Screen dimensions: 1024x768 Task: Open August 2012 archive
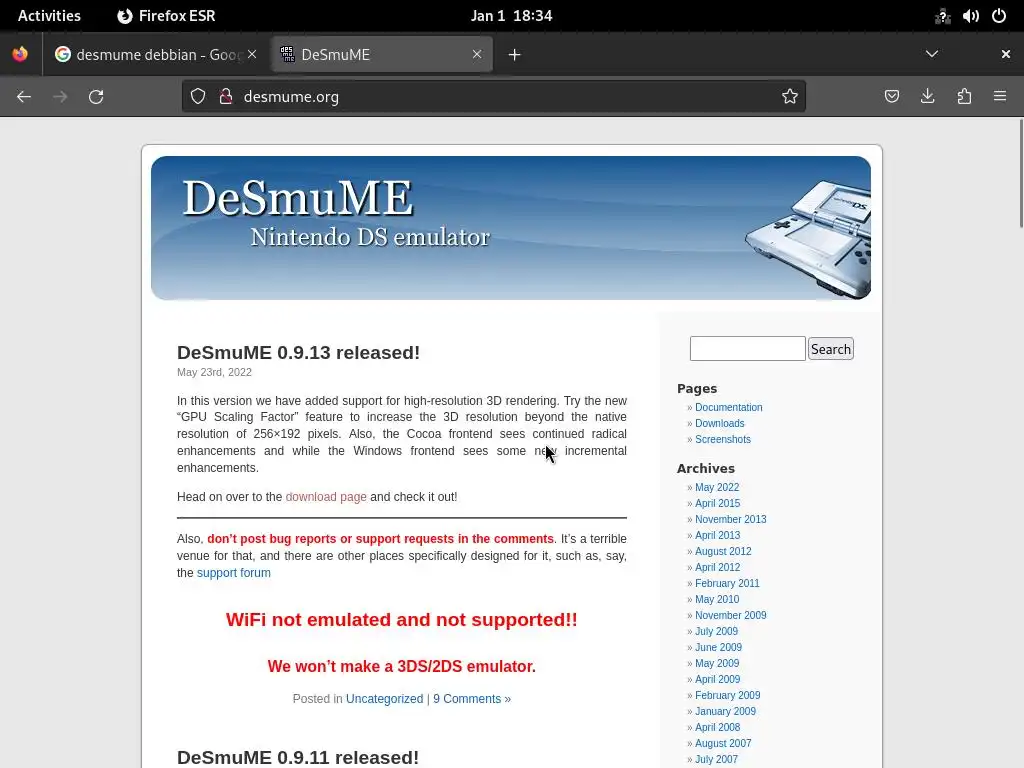tap(723, 551)
